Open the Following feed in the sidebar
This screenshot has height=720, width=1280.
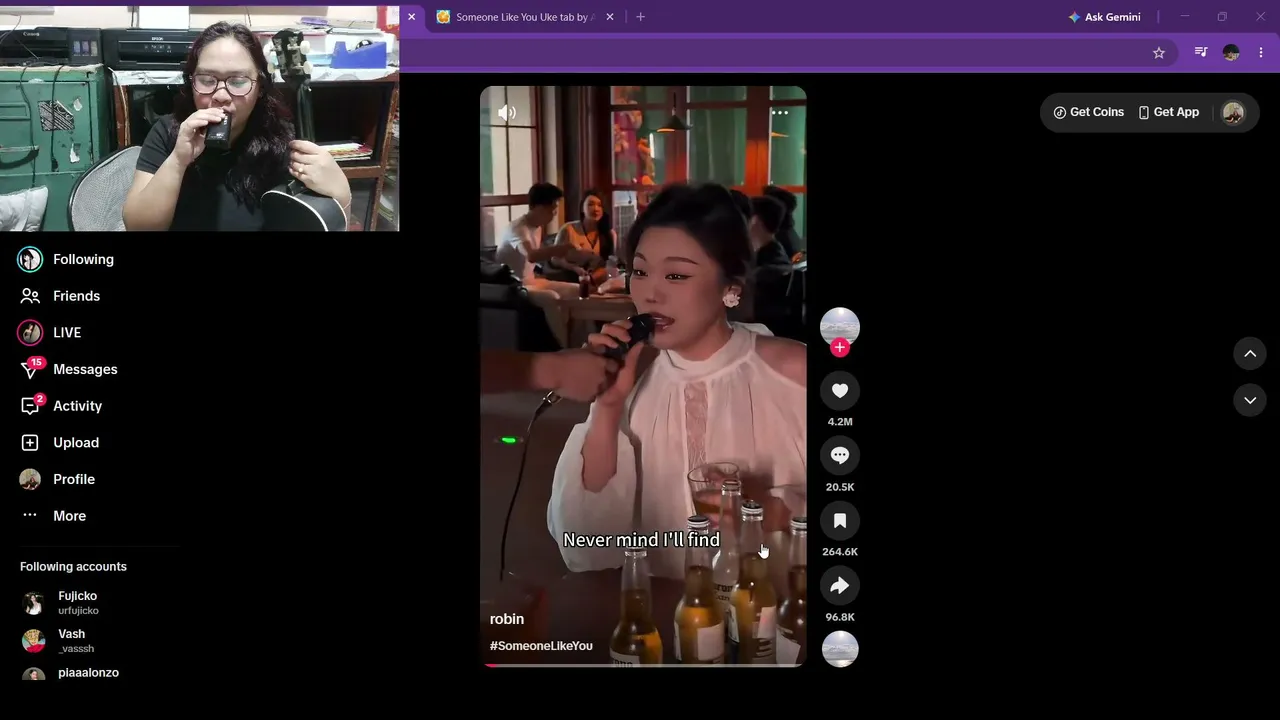67,259
